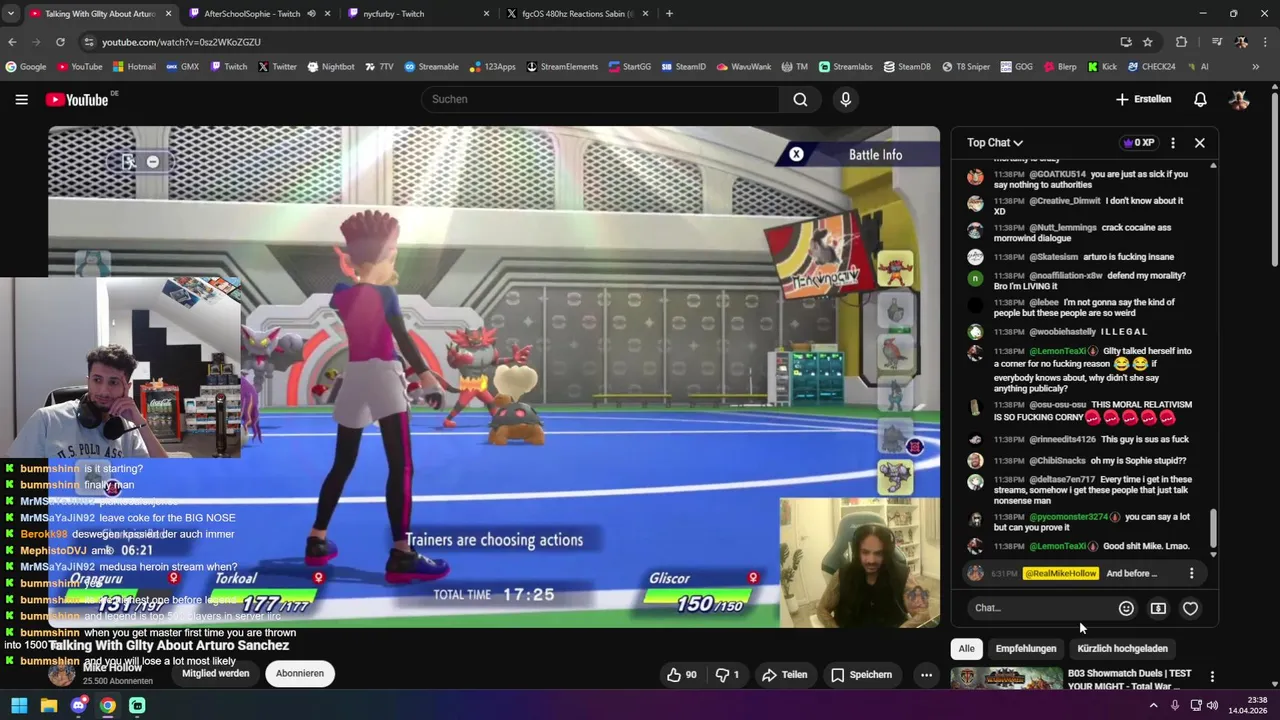Click the address bar URL
Image resolution: width=1280 pixels, height=720 pixels.
[x=181, y=42]
